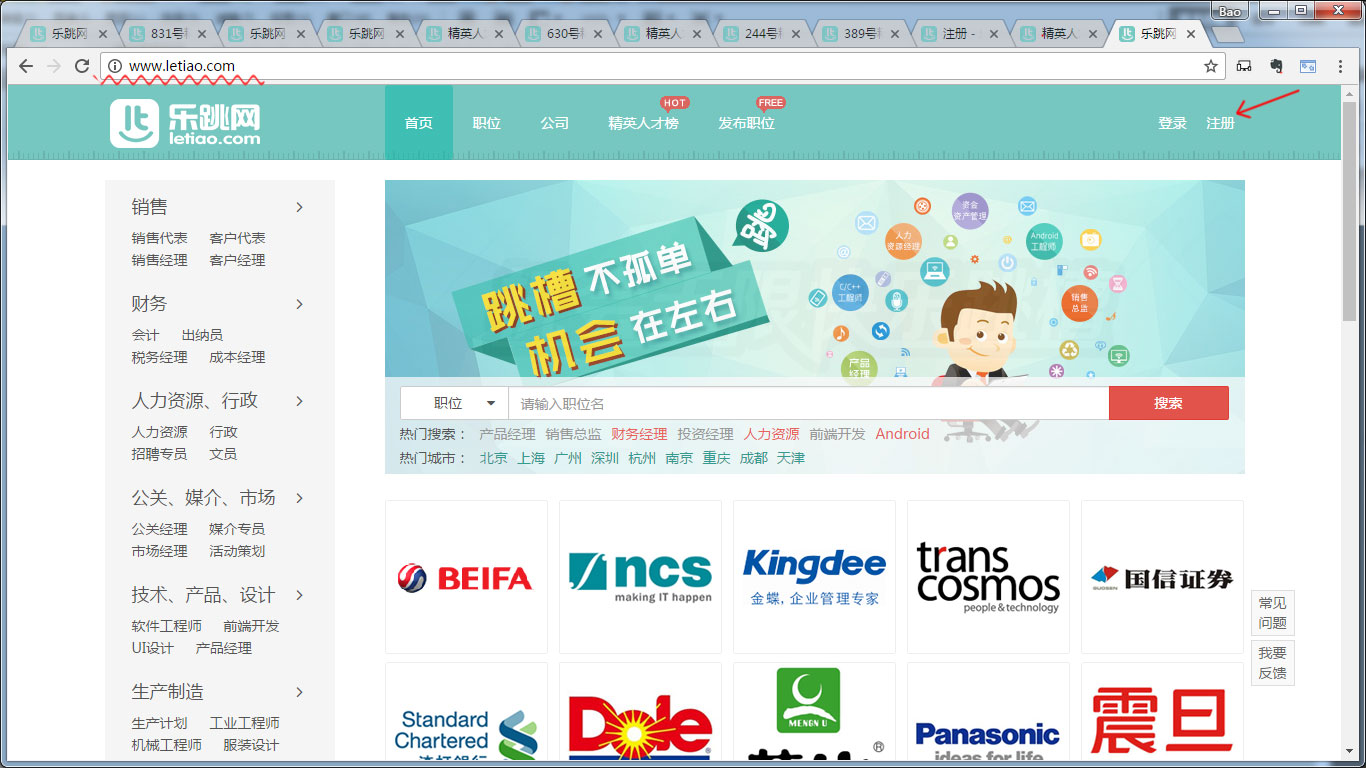Image resolution: width=1366 pixels, height=768 pixels.
Task: Open the Chrome three-dot menu
Action: (1341, 66)
